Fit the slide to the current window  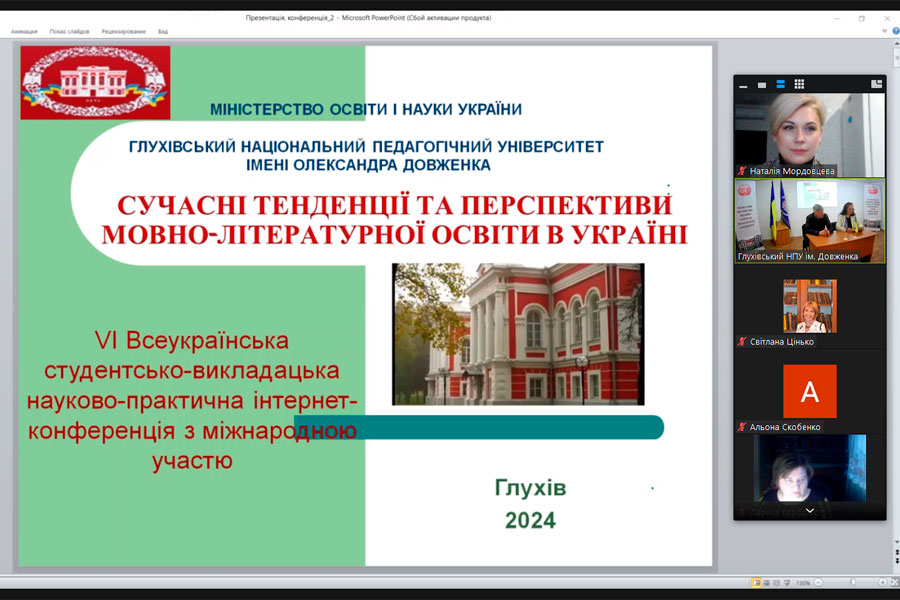894,583
